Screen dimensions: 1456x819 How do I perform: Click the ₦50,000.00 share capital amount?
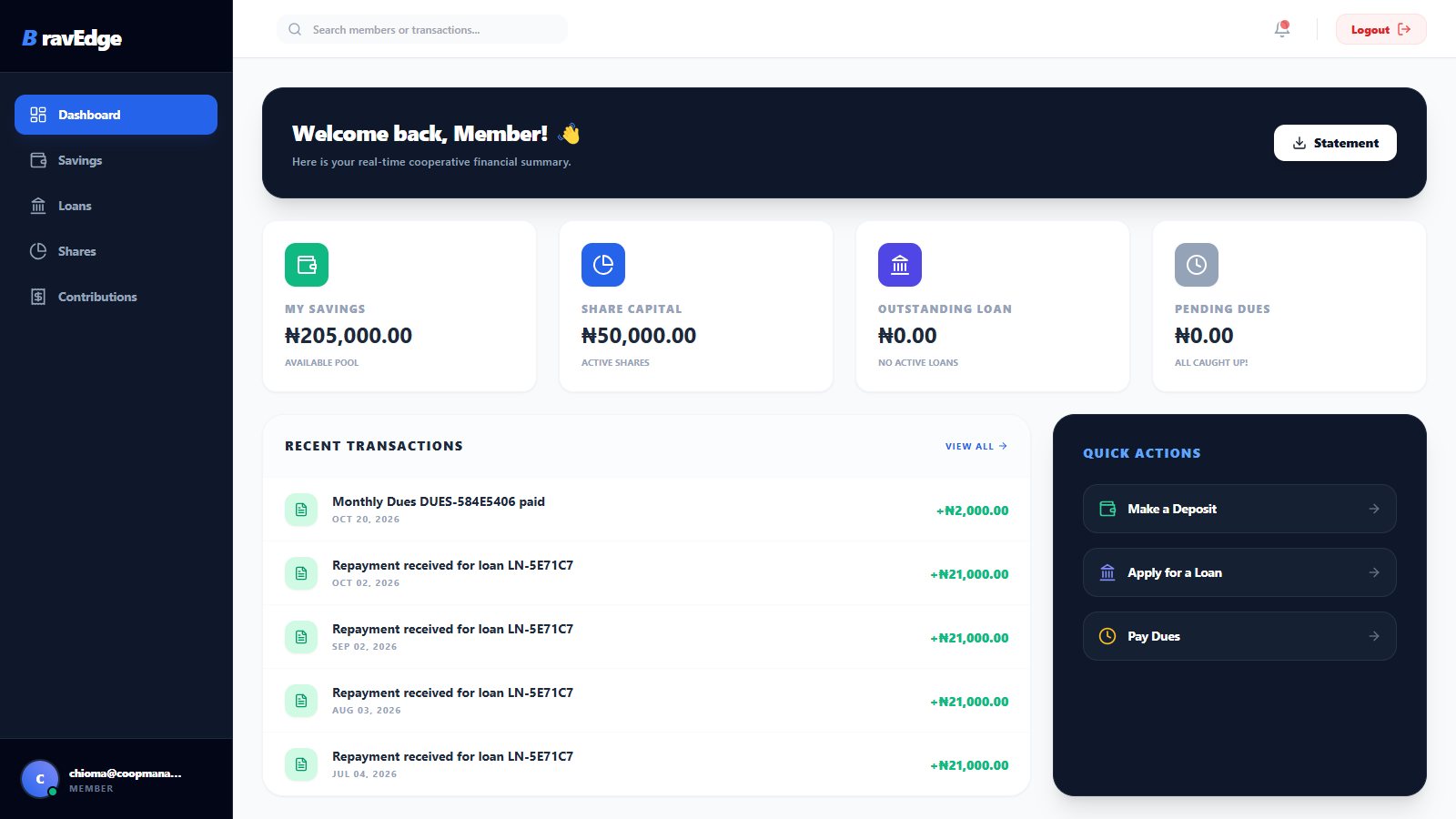[x=639, y=336]
